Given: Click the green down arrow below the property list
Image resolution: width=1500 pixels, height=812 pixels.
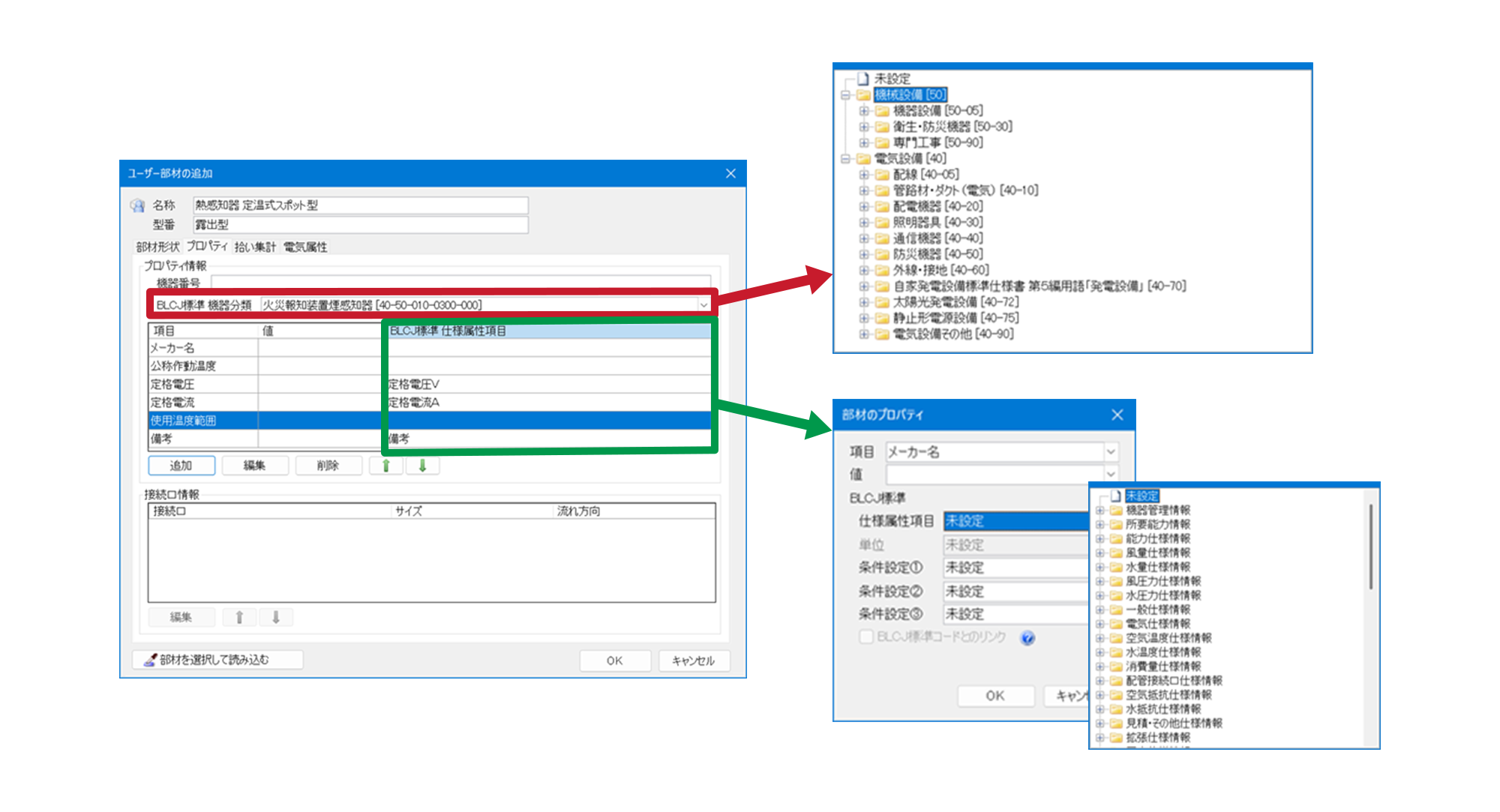Looking at the screenshot, I should coord(422,465).
